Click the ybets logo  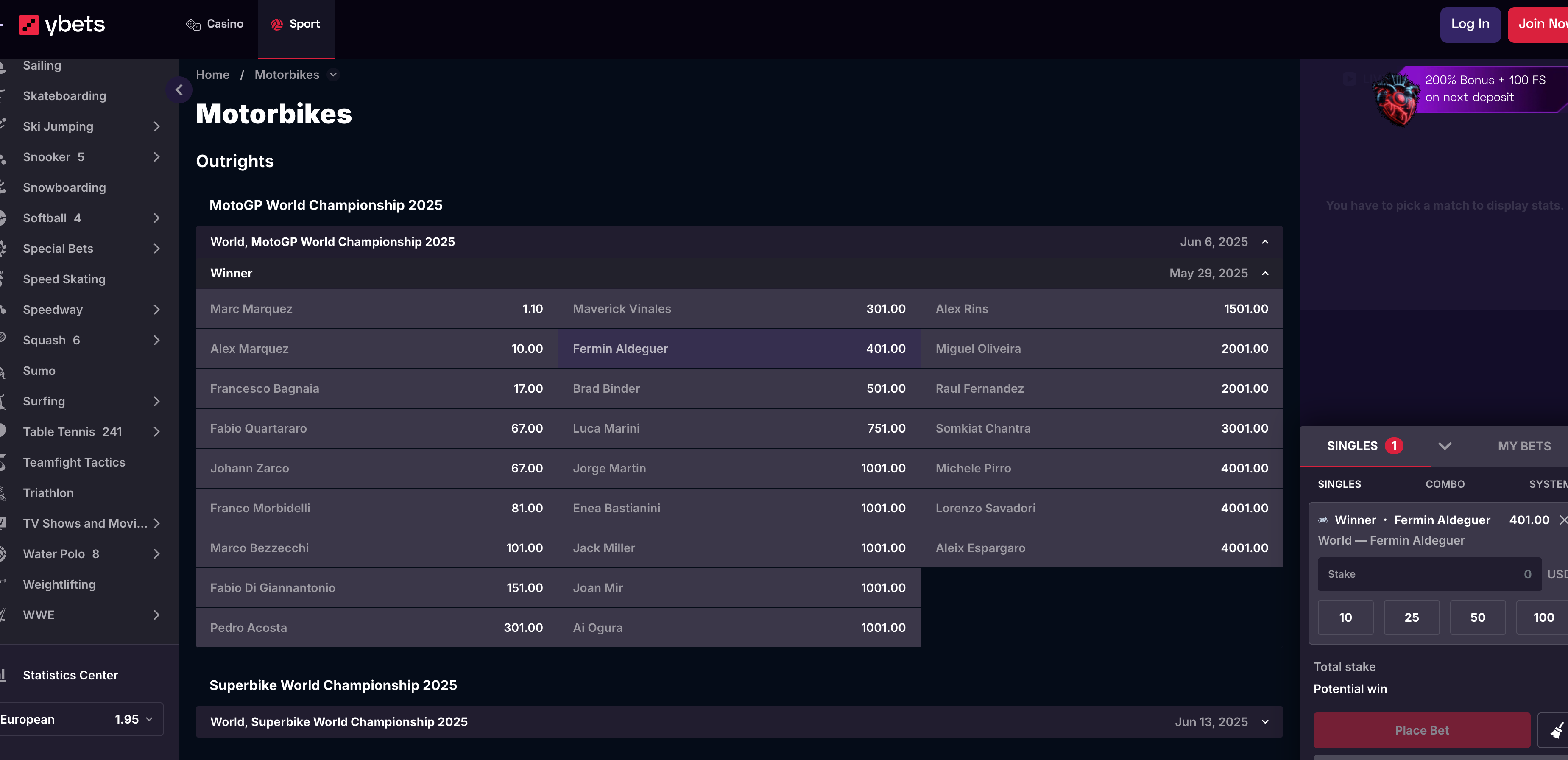click(62, 24)
